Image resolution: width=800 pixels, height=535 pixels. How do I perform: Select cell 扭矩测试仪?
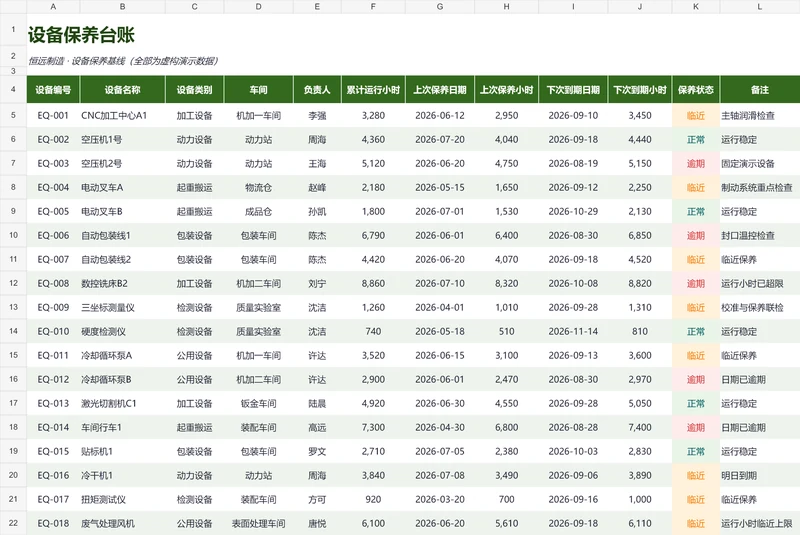click(122, 499)
